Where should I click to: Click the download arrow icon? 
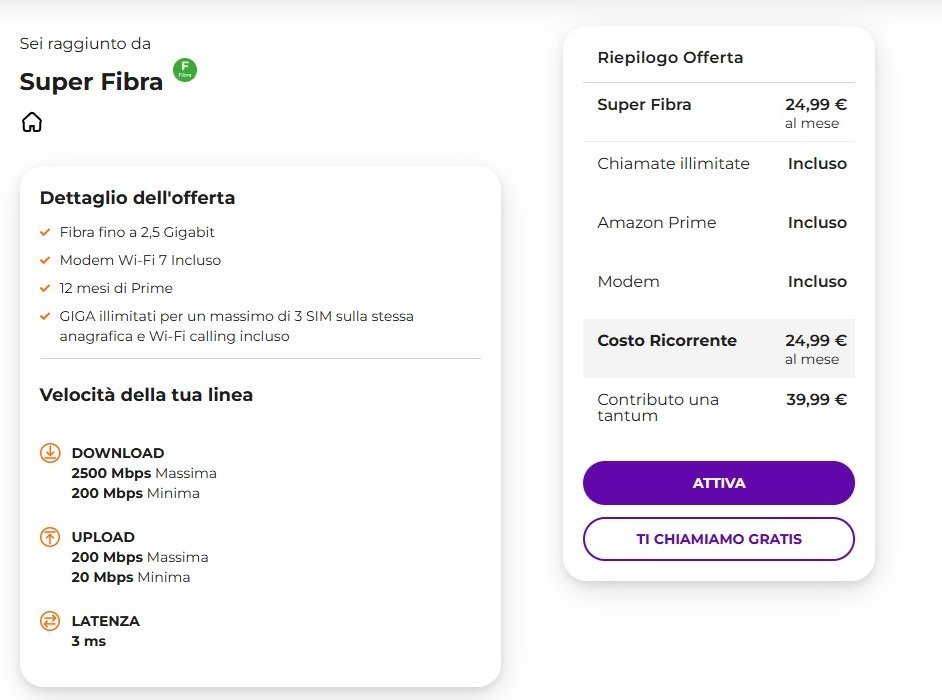coord(50,453)
